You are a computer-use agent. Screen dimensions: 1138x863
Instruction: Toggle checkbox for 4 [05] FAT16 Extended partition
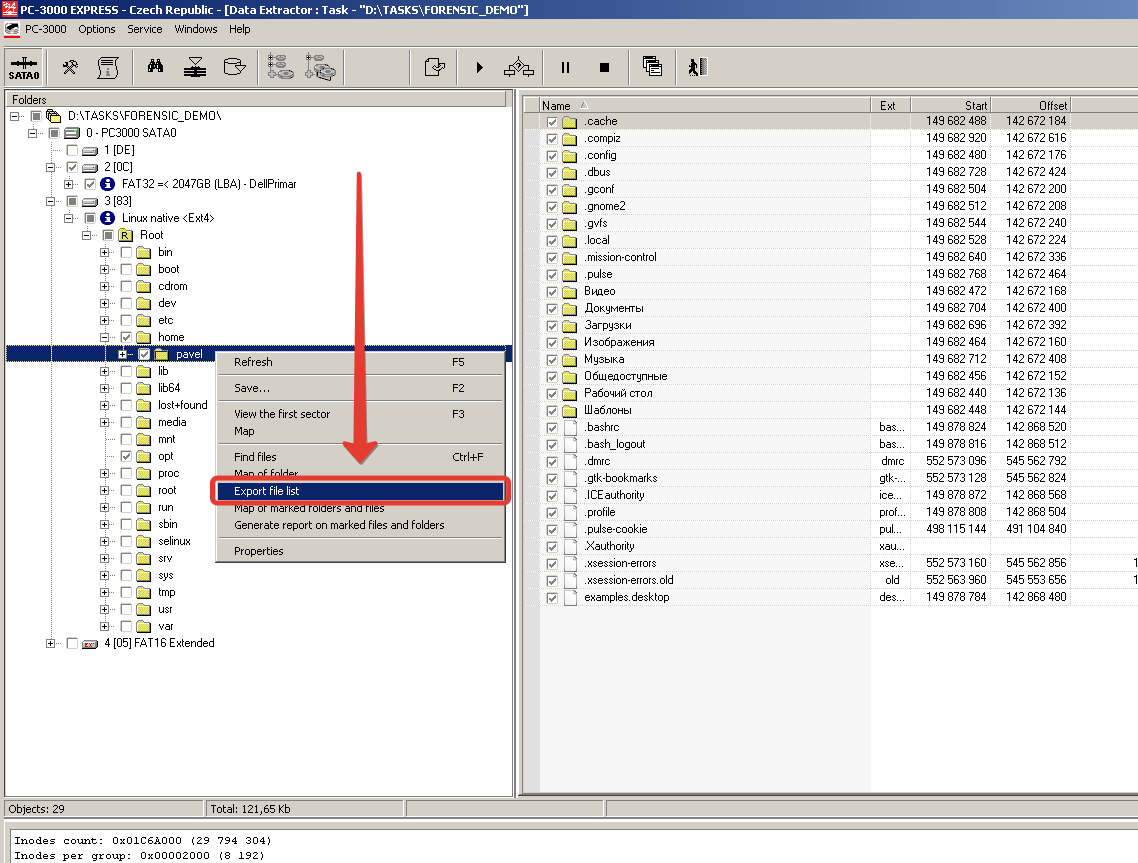click(72, 643)
